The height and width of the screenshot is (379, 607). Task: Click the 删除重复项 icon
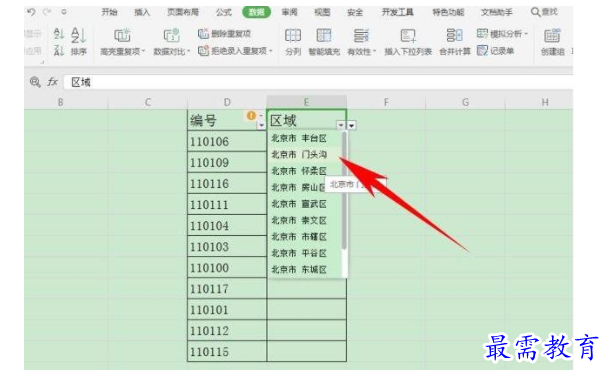(204, 34)
